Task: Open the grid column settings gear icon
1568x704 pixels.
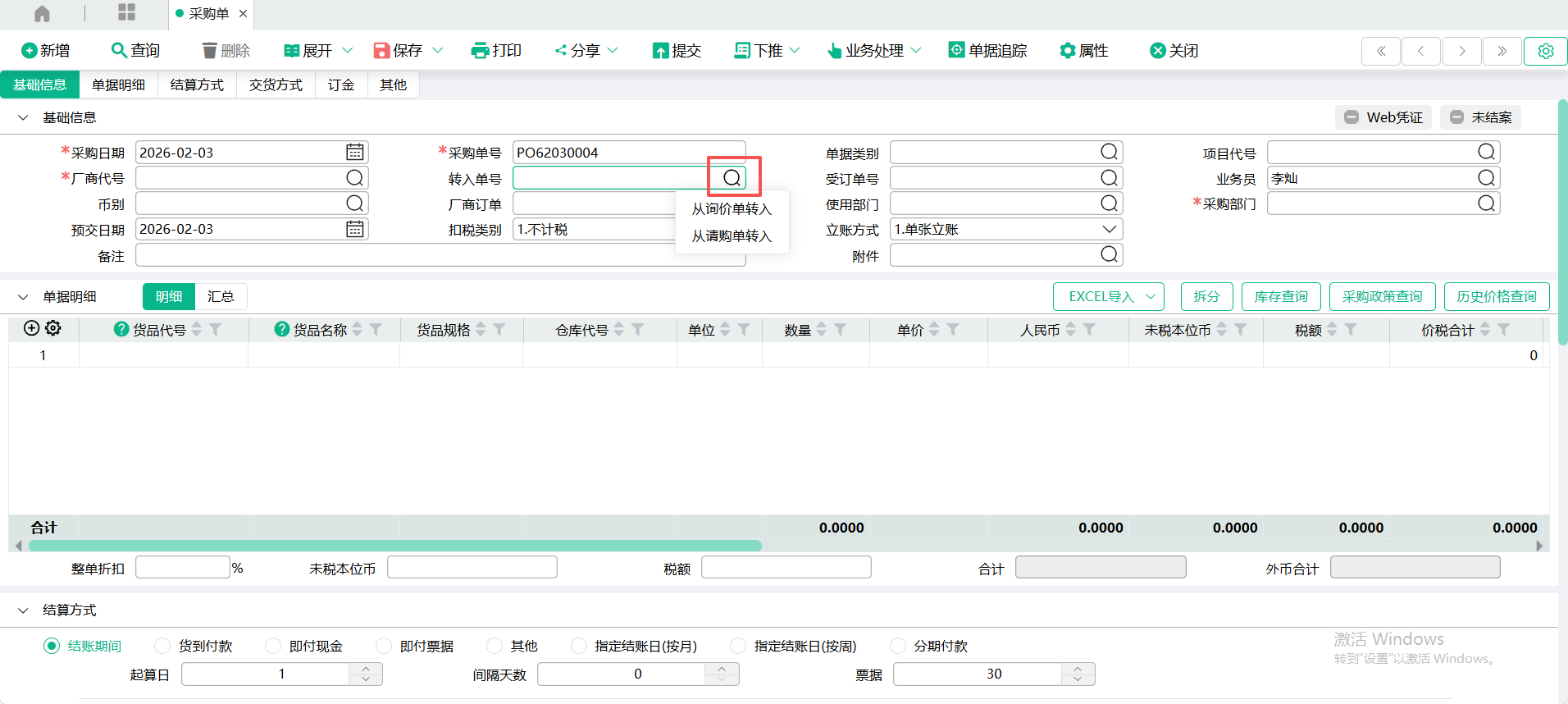Action: pyautogui.click(x=53, y=328)
